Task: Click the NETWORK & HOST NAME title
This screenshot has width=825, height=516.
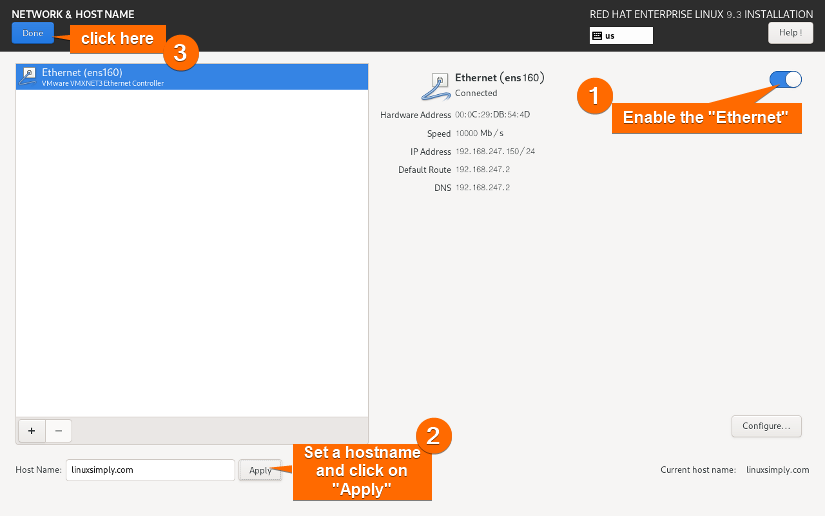Action: point(73,14)
